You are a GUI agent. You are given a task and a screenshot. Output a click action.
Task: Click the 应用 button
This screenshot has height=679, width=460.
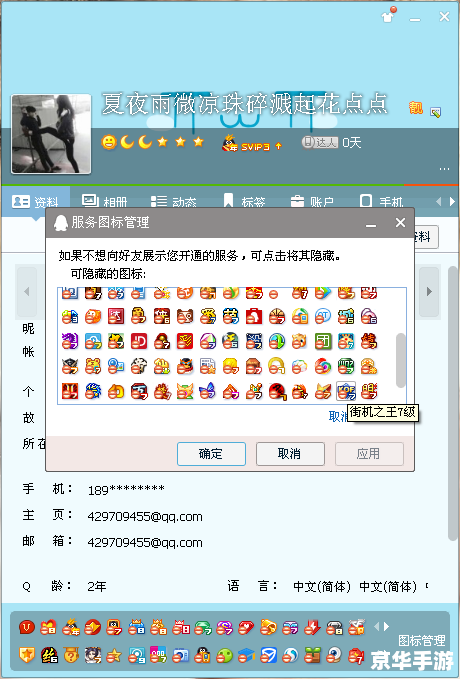pyautogui.click(x=369, y=454)
